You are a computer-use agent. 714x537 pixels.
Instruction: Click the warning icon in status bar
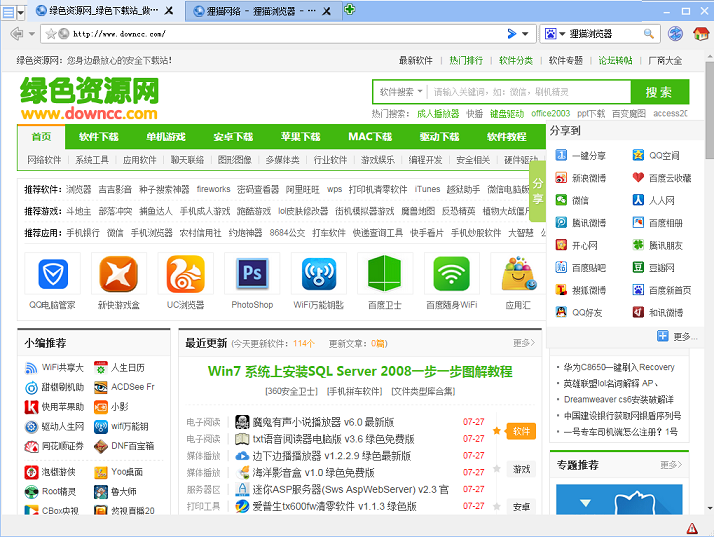coord(692,527)
